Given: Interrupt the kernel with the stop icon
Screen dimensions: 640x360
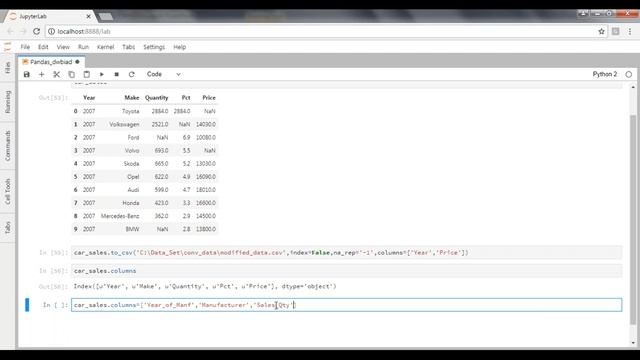Looking at the screenshot, I should click(x=116, y=74).
